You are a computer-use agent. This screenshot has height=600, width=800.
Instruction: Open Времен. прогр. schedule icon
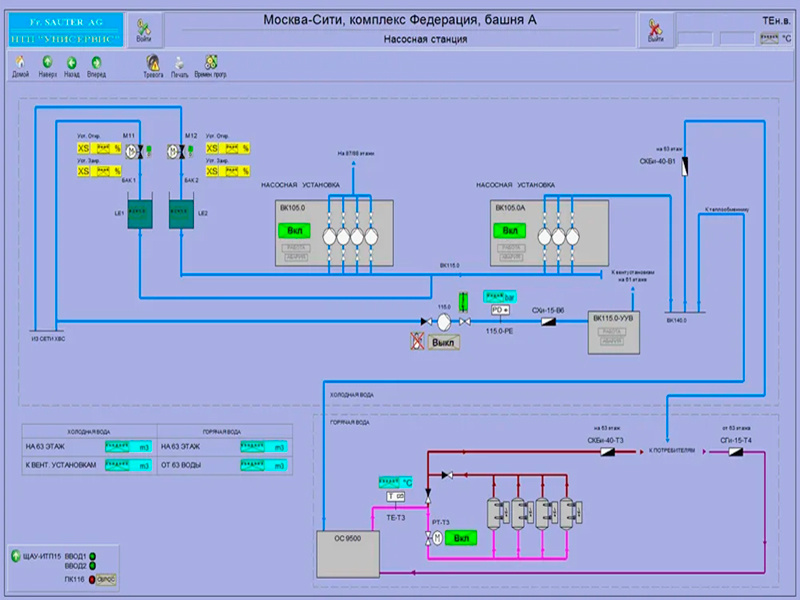coord(210,63)
